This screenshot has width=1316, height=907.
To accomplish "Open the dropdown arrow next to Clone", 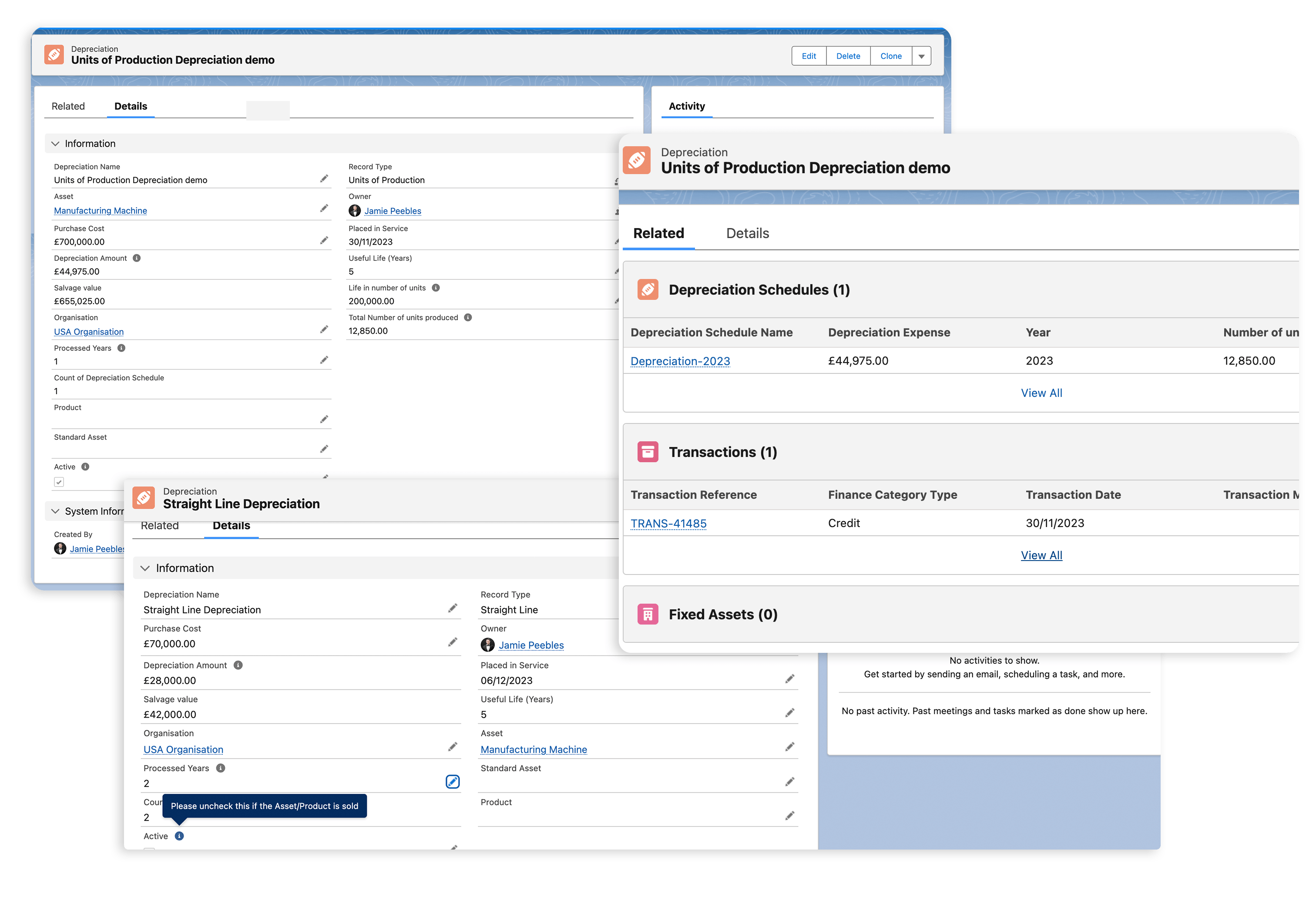I will 921,56.
